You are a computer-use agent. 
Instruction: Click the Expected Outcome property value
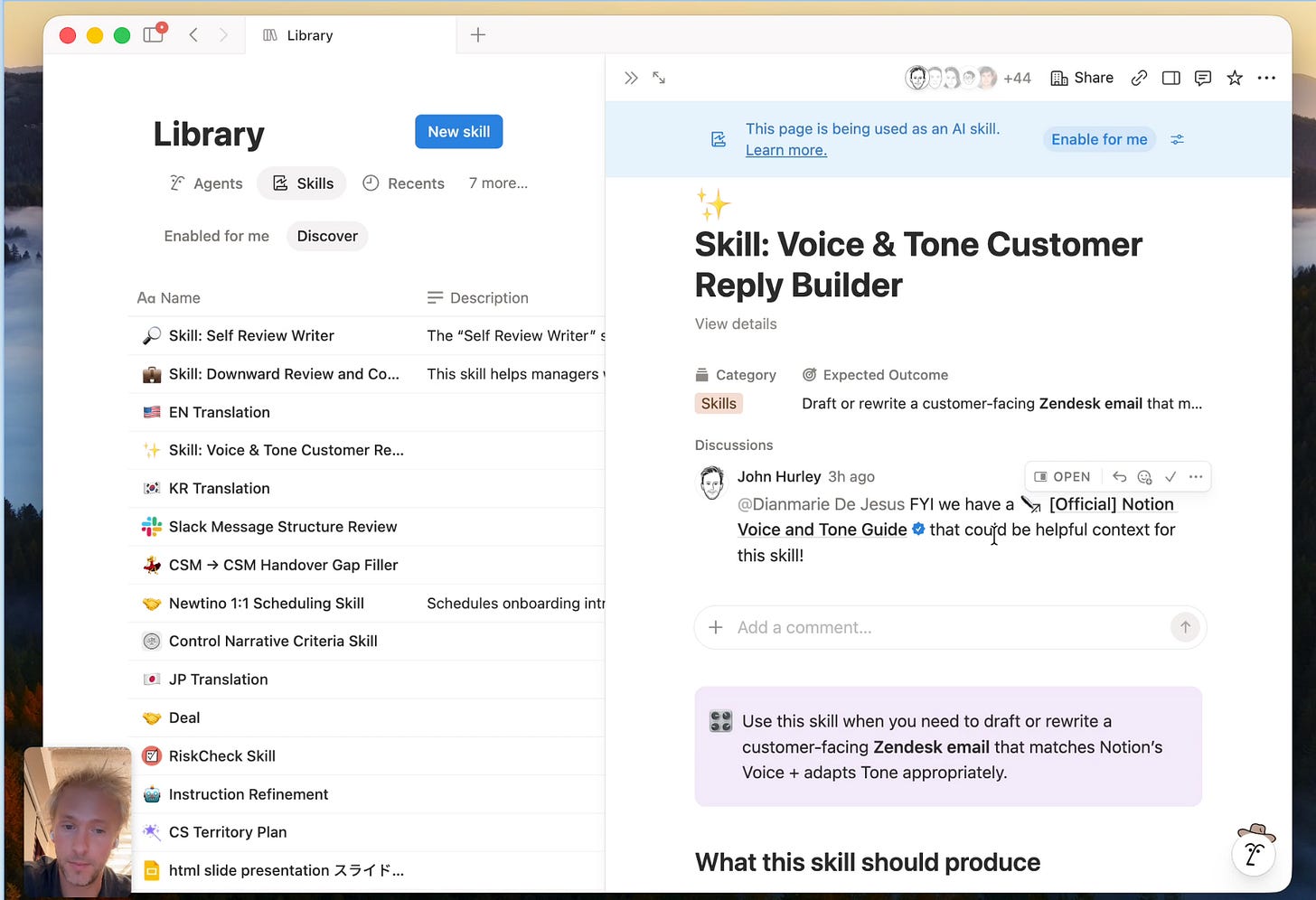1001,404
